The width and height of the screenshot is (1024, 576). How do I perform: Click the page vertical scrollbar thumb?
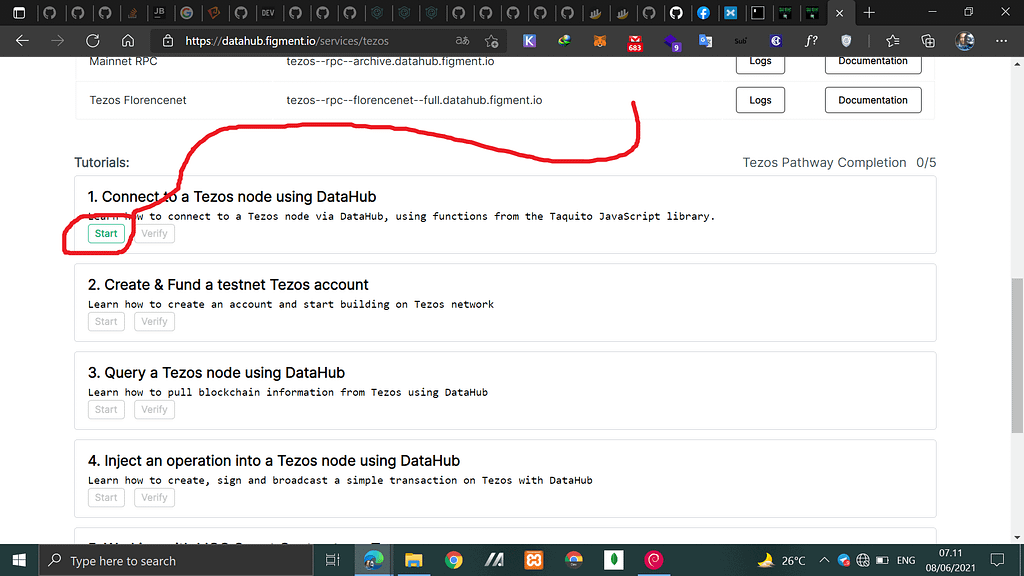pos(1017,355)
